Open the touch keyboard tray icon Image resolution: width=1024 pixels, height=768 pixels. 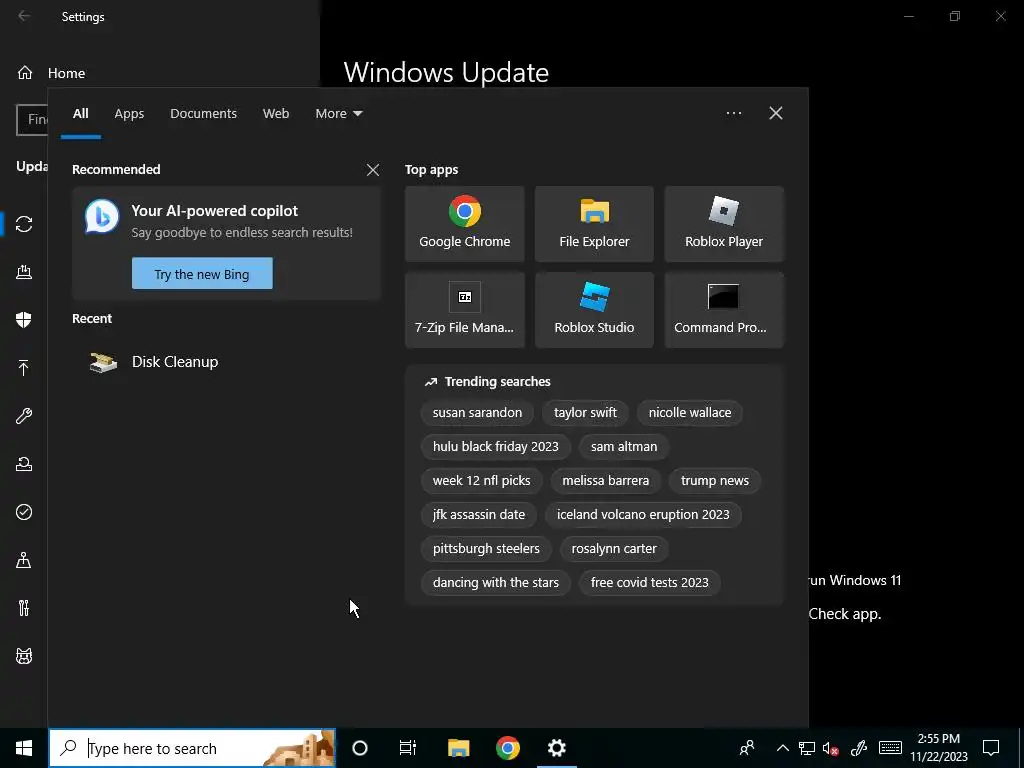coord(890,748)
